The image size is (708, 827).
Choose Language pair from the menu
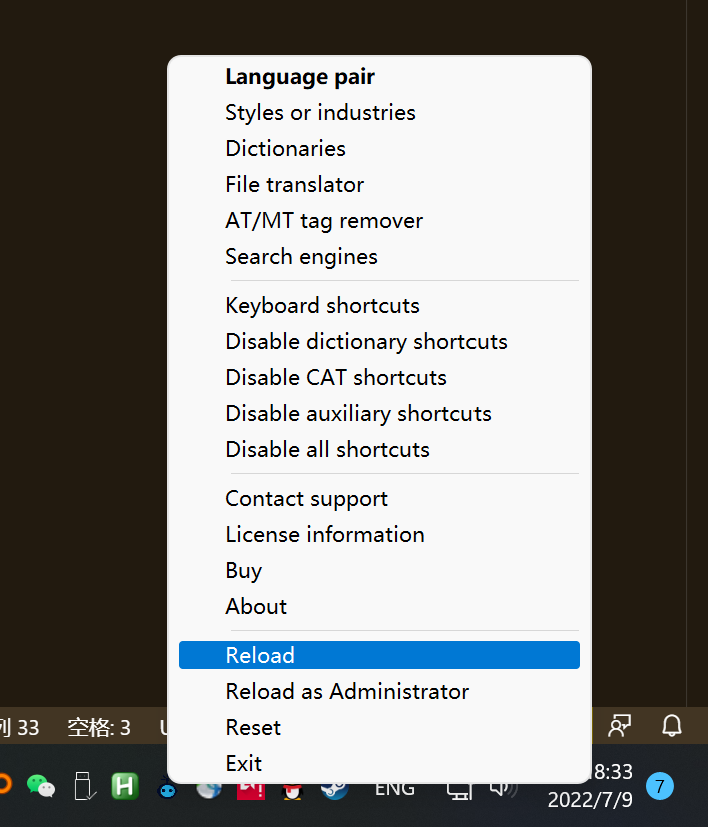tap(300, 76)
